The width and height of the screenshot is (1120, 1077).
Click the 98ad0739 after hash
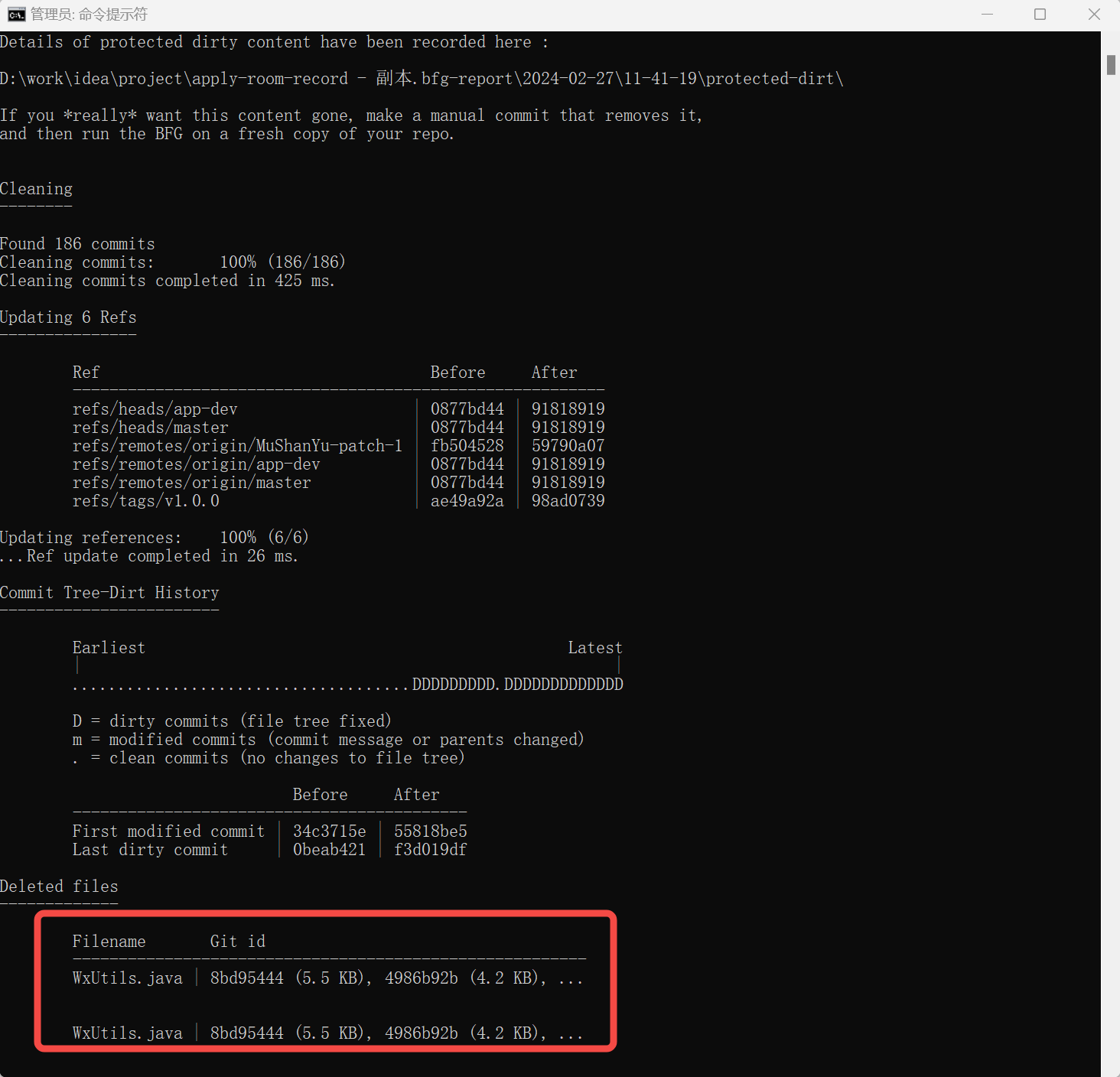point(568,501)
